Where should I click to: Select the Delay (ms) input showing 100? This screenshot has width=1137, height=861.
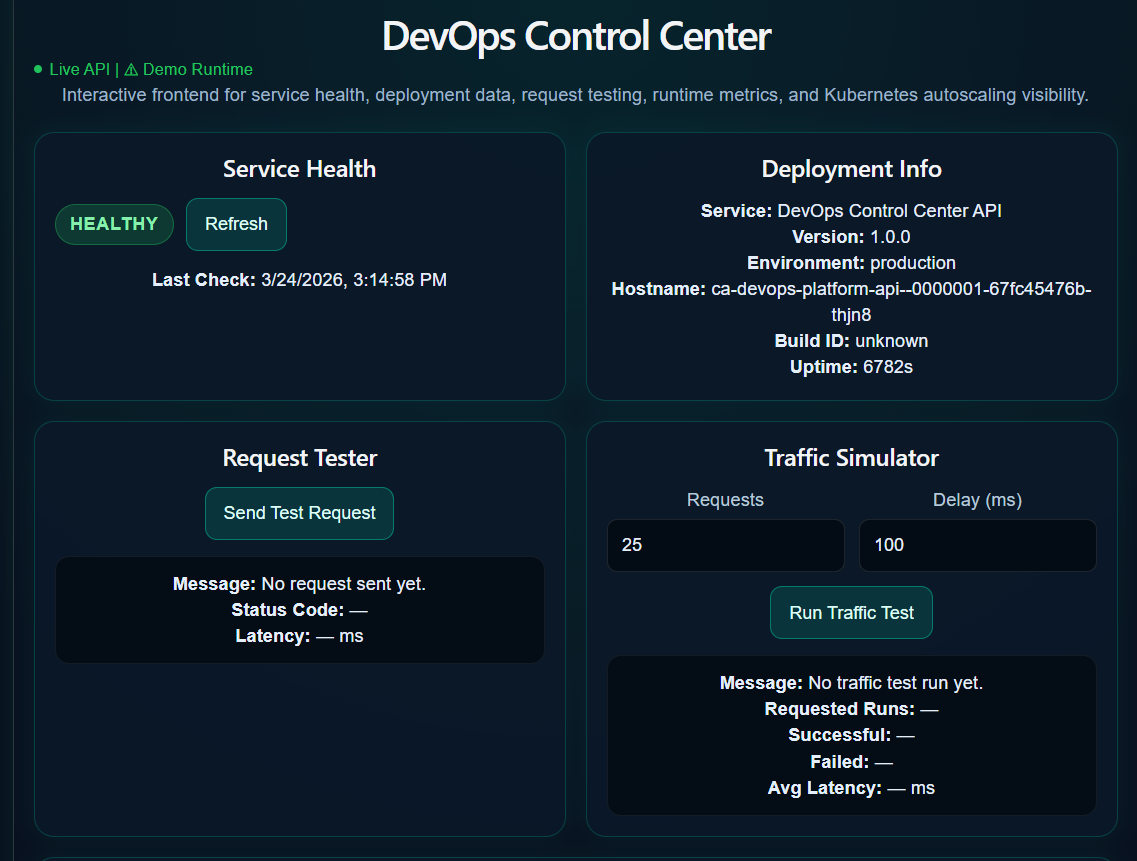click(977, 545)
